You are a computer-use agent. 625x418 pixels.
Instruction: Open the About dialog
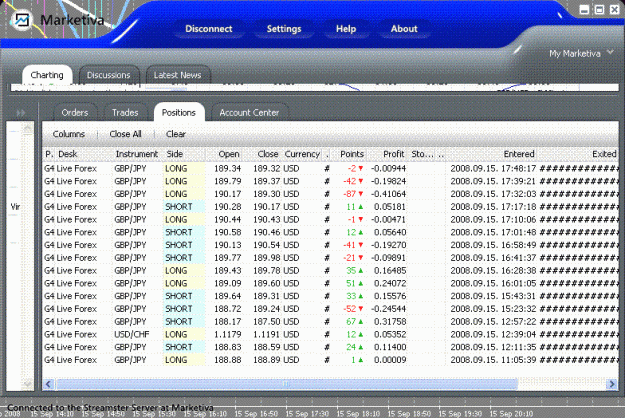pyautogui.click(x=404, y=29)
